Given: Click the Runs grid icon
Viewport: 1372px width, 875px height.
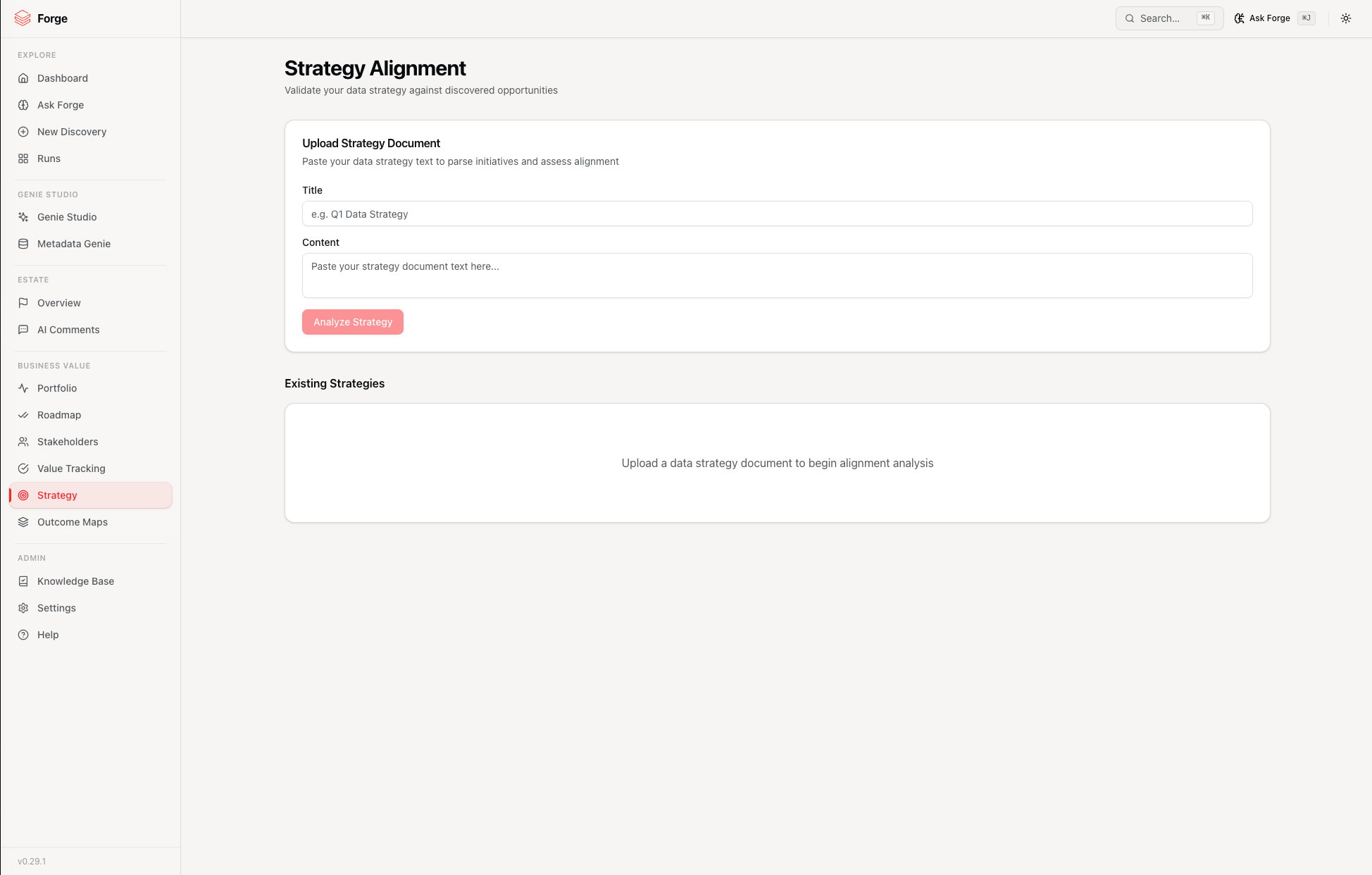Looking at the screenshot, I should [23, 159].
